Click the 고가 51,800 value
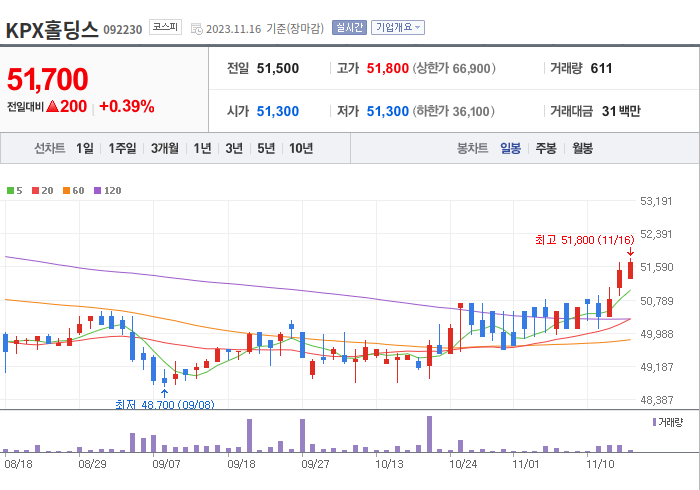This screenshot has width=700, height=490. 388,68
